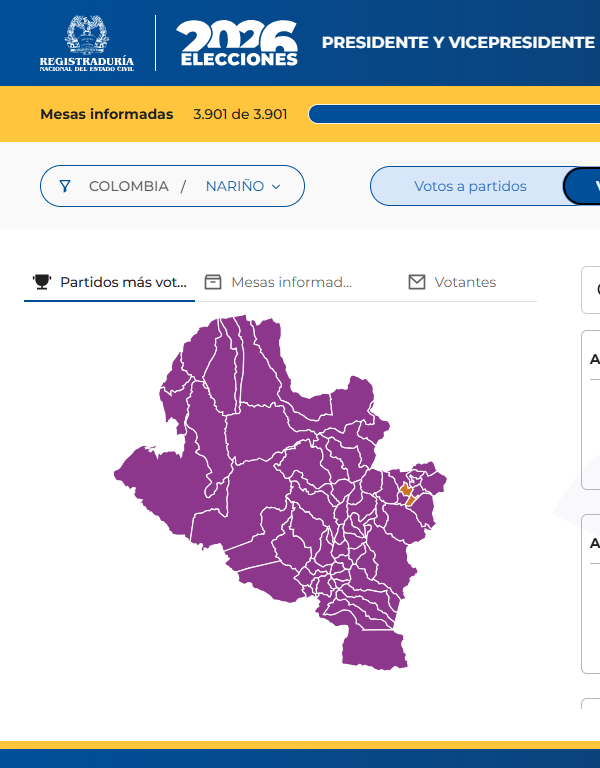Viewport: 600px width, 768px height.
Task: Open the Mesas informadas tab
Action: [278, 283]
